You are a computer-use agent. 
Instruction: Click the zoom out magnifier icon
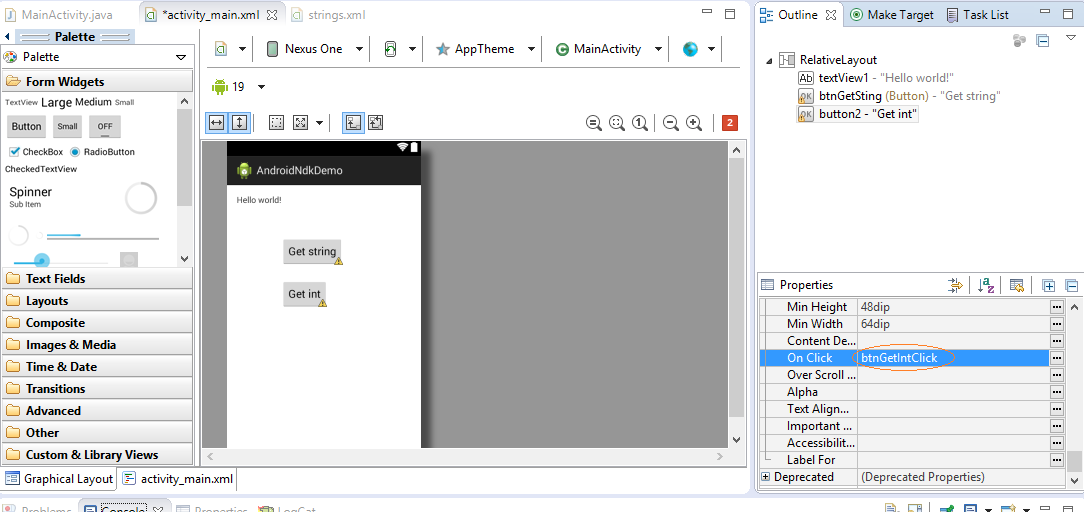(x=670, y=123)
